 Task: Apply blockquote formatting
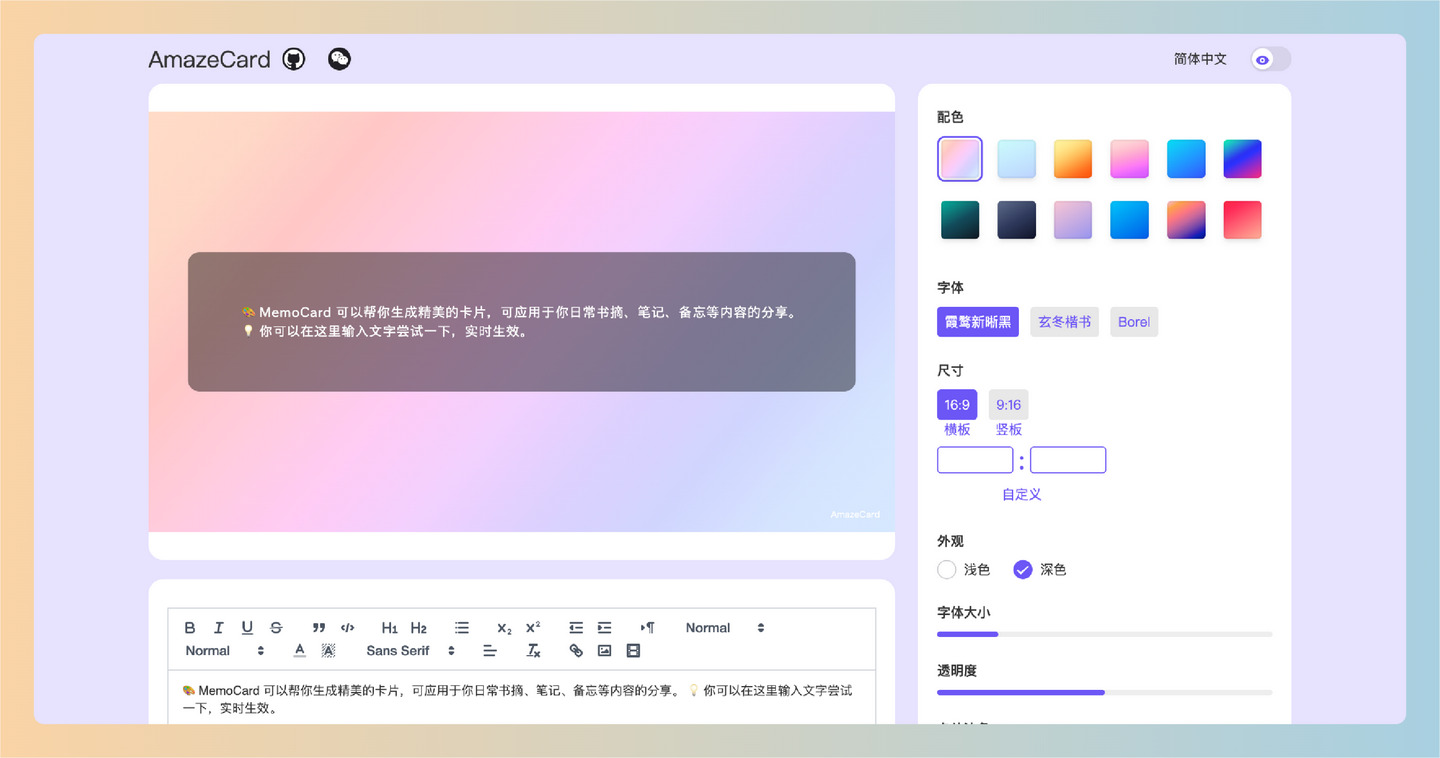click(x=319, y=628)
